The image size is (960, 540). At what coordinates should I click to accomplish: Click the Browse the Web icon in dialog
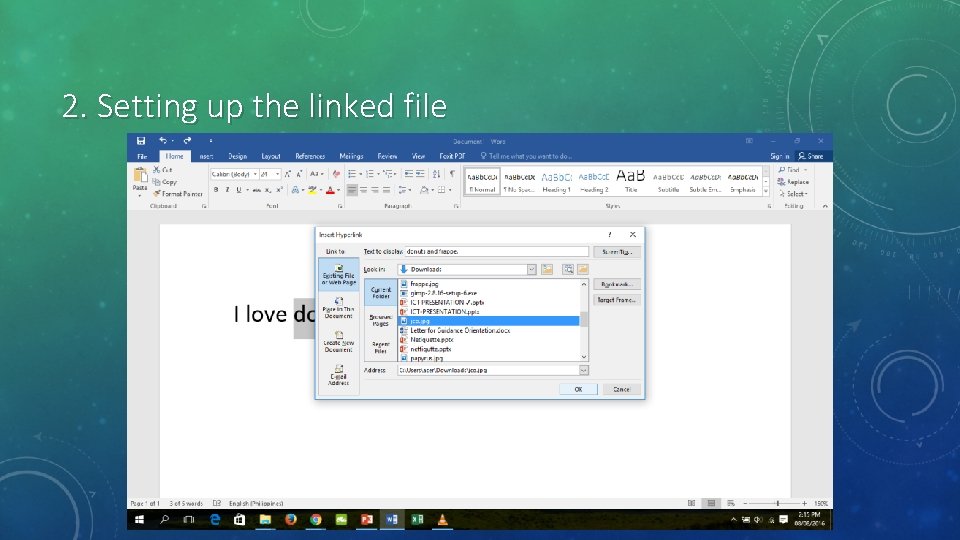point(568,269)
